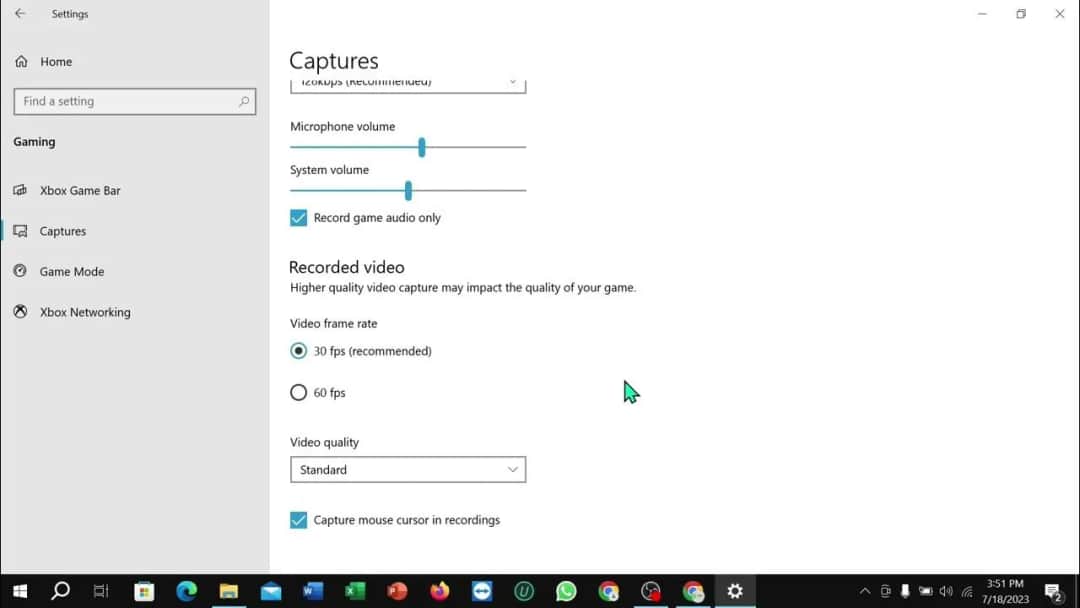Open the Video quality dropdown

click(408, 469)
